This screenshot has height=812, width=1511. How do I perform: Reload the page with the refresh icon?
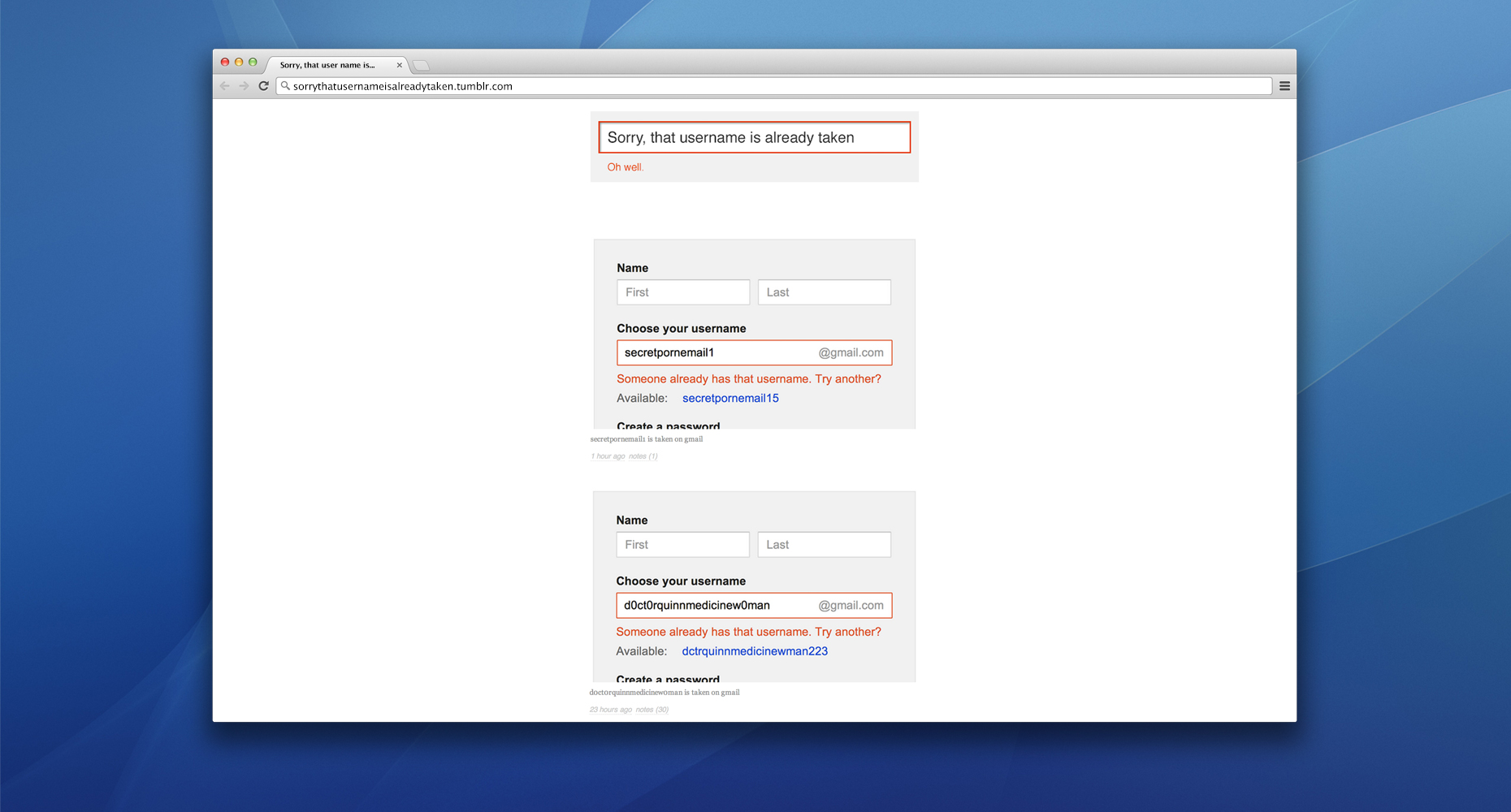point(263,86)
